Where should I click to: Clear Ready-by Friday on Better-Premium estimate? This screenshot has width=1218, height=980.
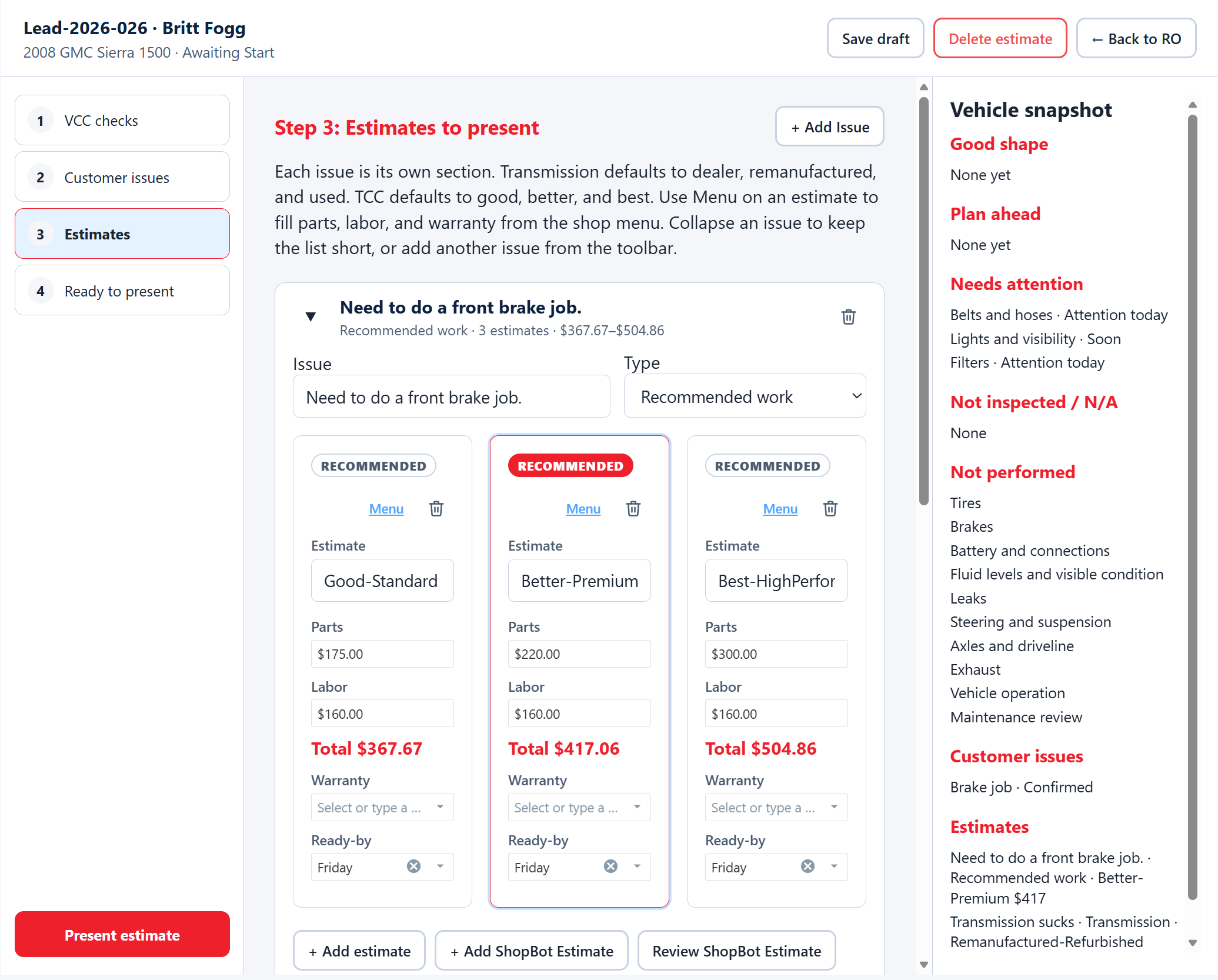point(611,866)
